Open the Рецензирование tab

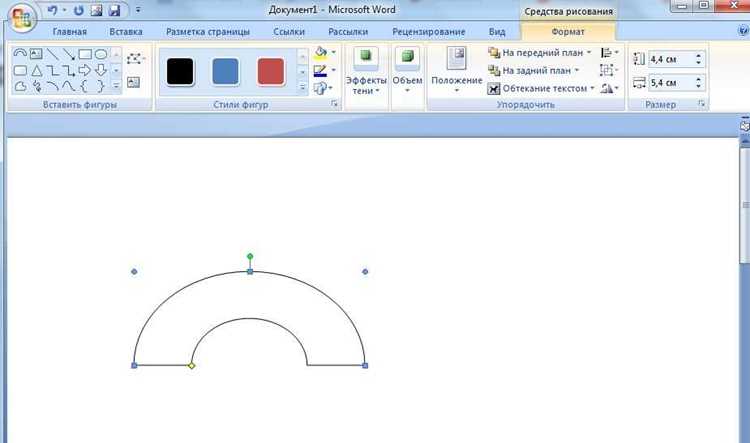pos(429,32)
